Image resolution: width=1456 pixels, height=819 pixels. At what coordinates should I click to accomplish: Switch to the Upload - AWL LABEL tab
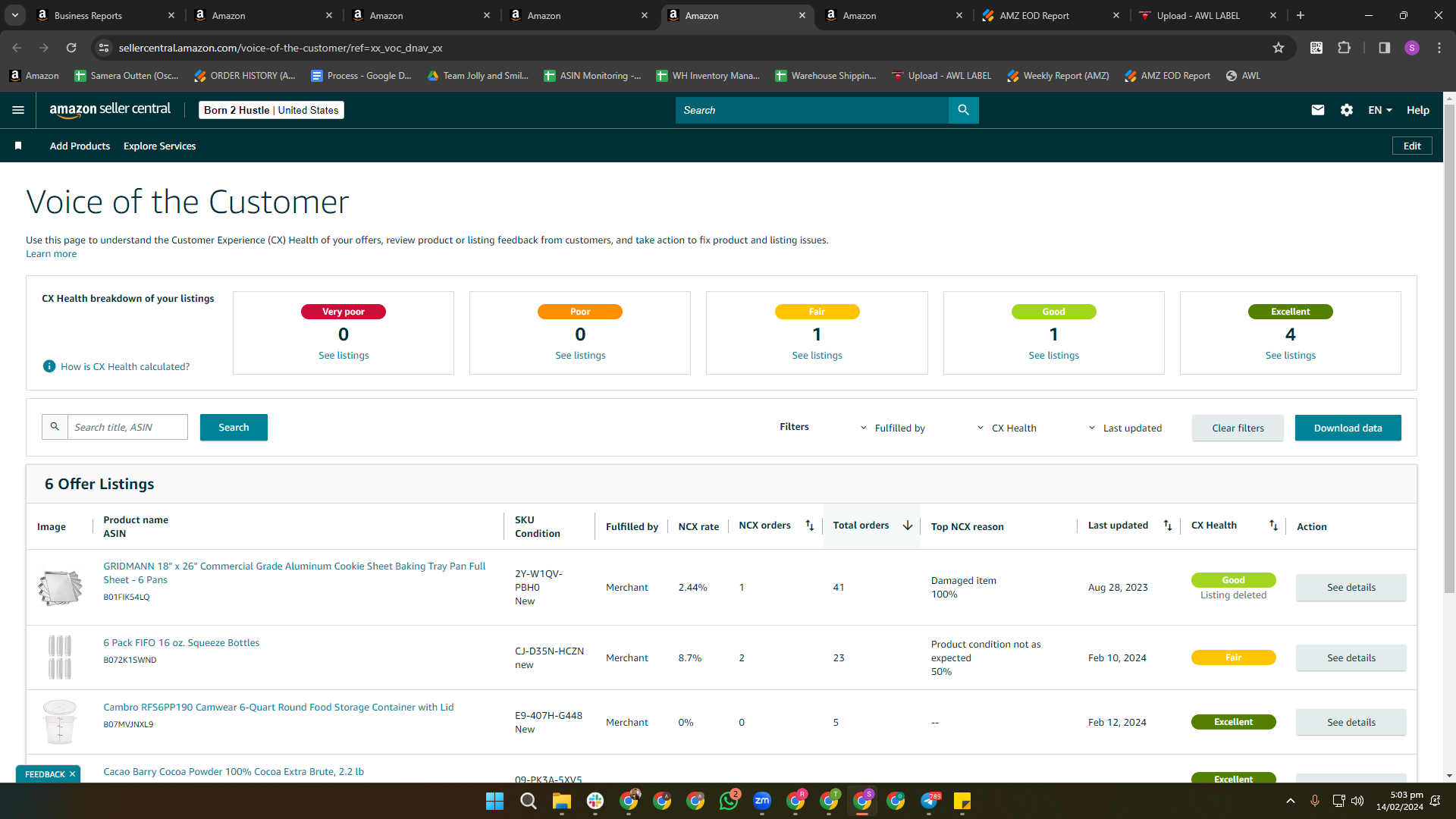(x=1198, y=15)
